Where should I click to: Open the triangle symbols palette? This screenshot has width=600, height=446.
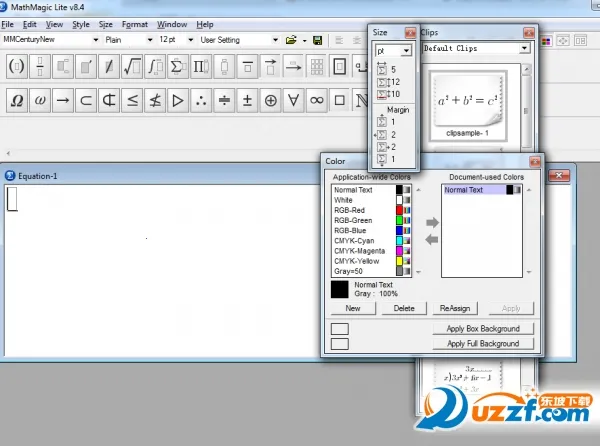[x=178, y=101]
